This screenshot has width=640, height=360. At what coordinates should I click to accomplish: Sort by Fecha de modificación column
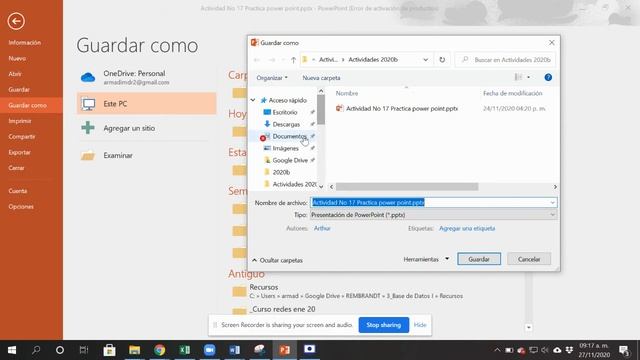[x=512, y=93]
